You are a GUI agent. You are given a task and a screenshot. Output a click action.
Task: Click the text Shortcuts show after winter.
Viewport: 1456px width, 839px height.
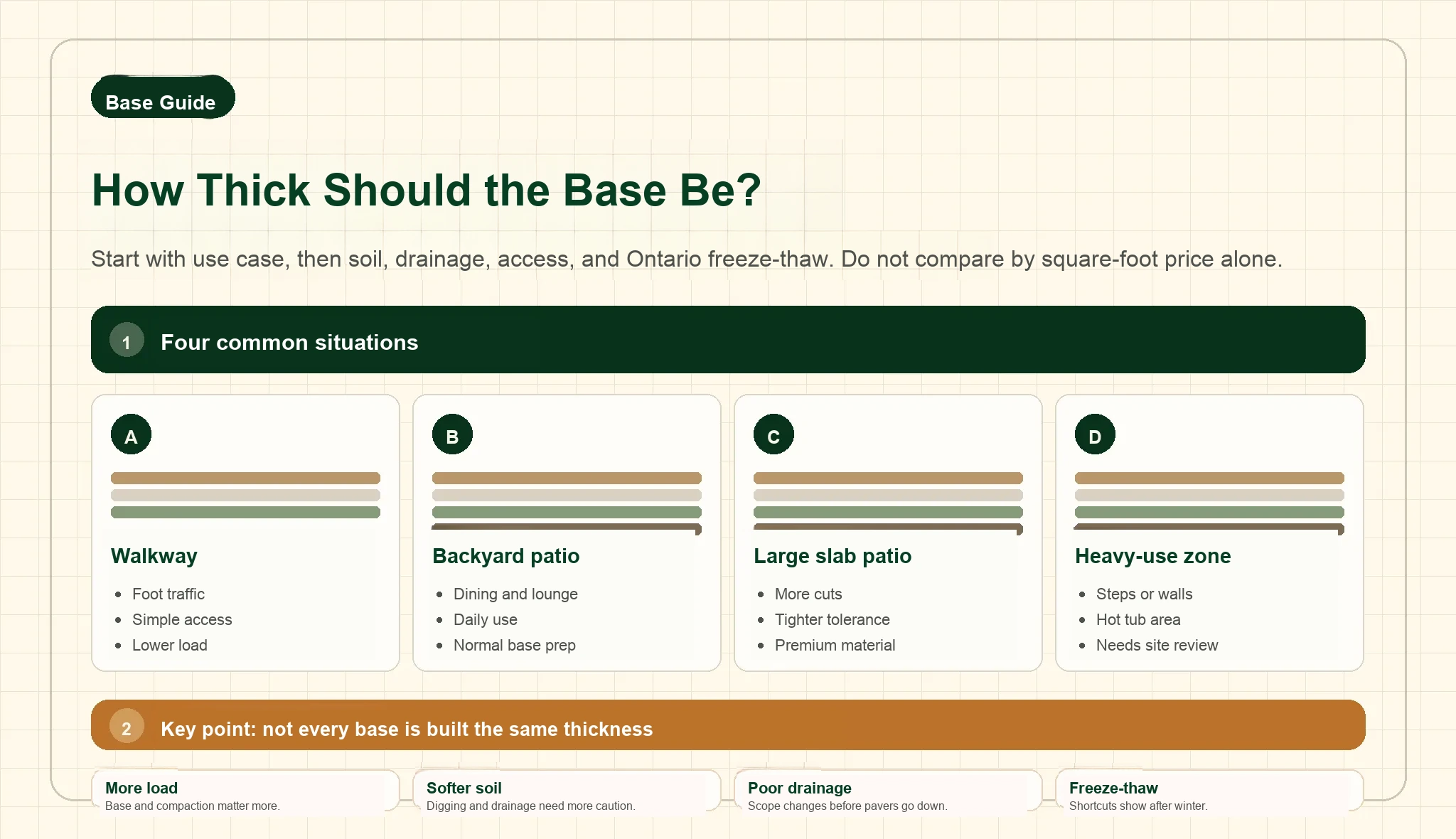coord(1138,806)
